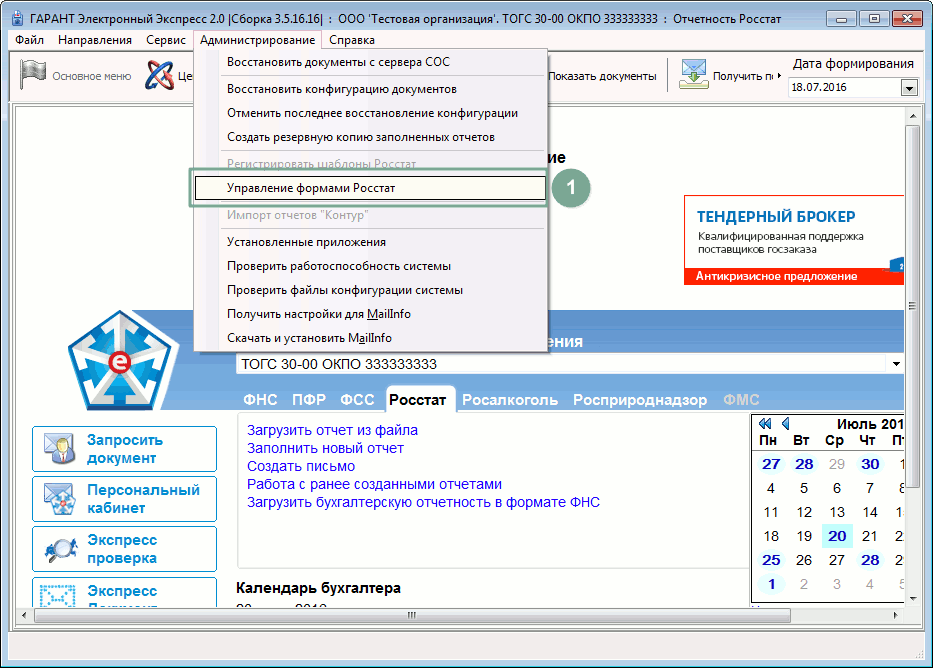Click the horizontal scrollbar thumb

pyautogui.click(x=412, y=616)
